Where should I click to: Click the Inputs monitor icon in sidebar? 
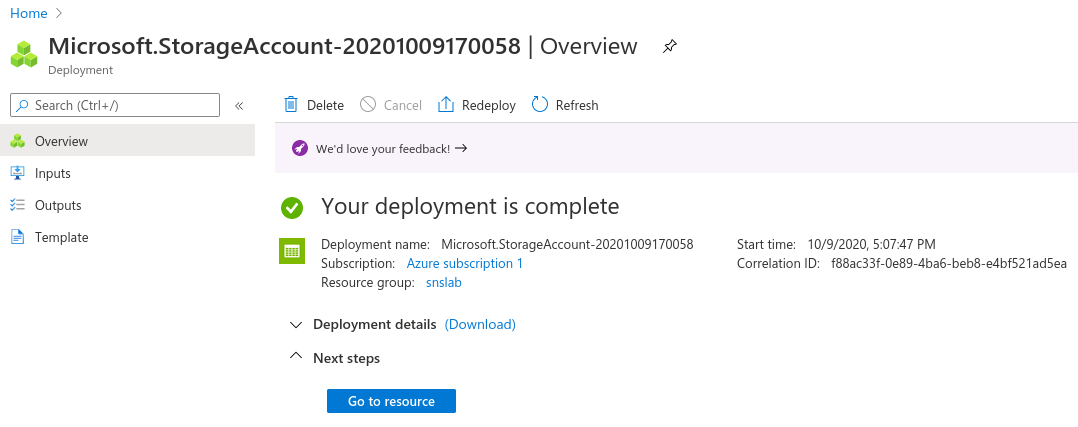tap(18, 173)
